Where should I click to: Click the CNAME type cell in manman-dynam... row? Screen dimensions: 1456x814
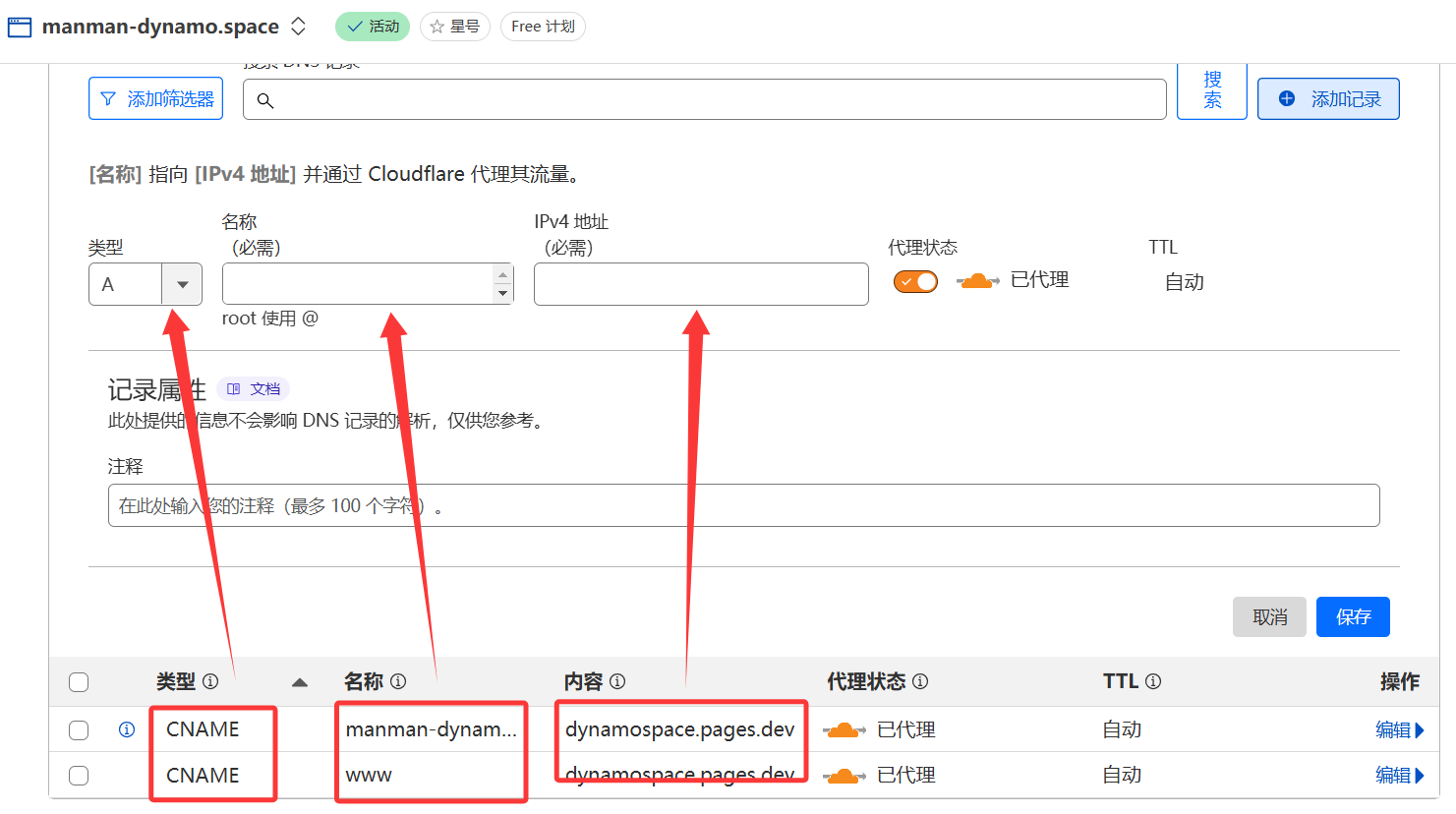pos(203,729)
